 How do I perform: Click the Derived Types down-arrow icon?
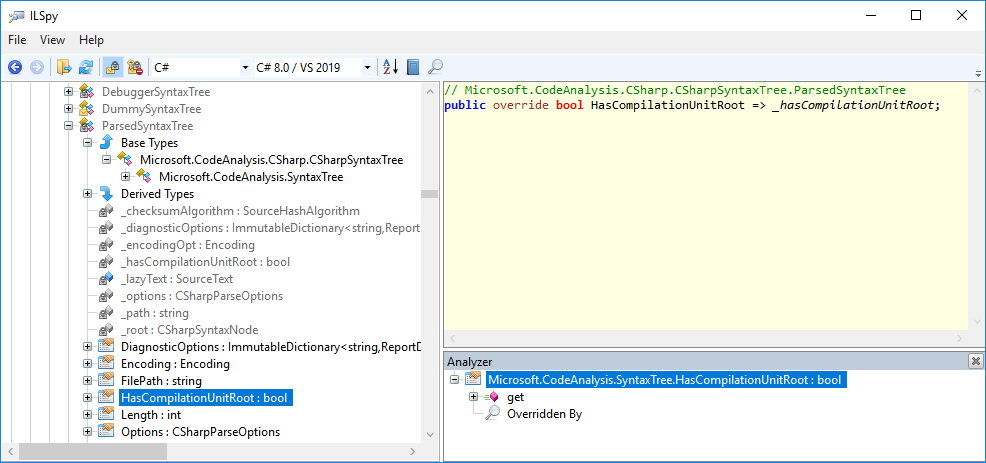pyautogui.click(x=106, y=194)
